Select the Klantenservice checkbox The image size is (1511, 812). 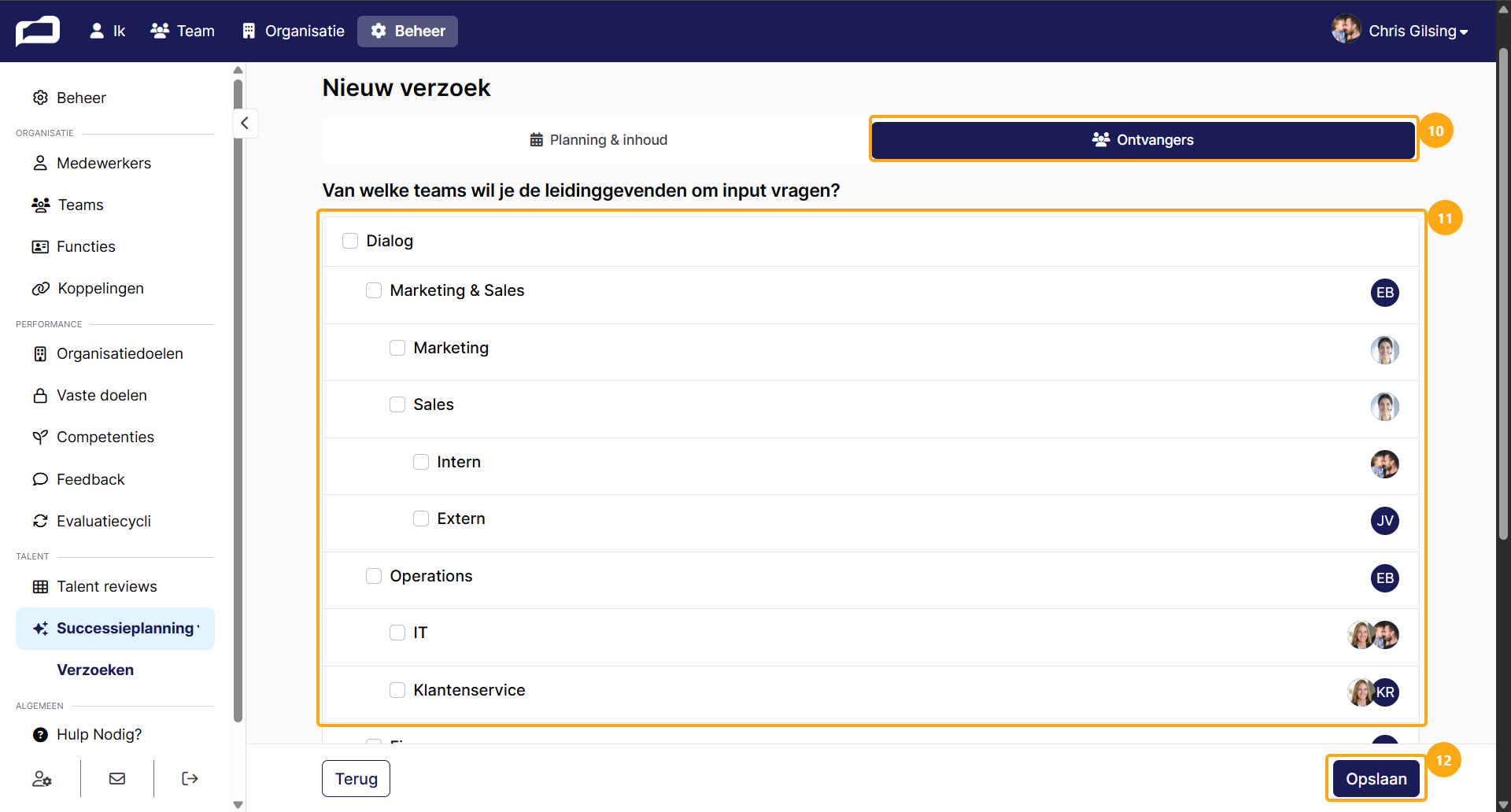click(397, 690)
